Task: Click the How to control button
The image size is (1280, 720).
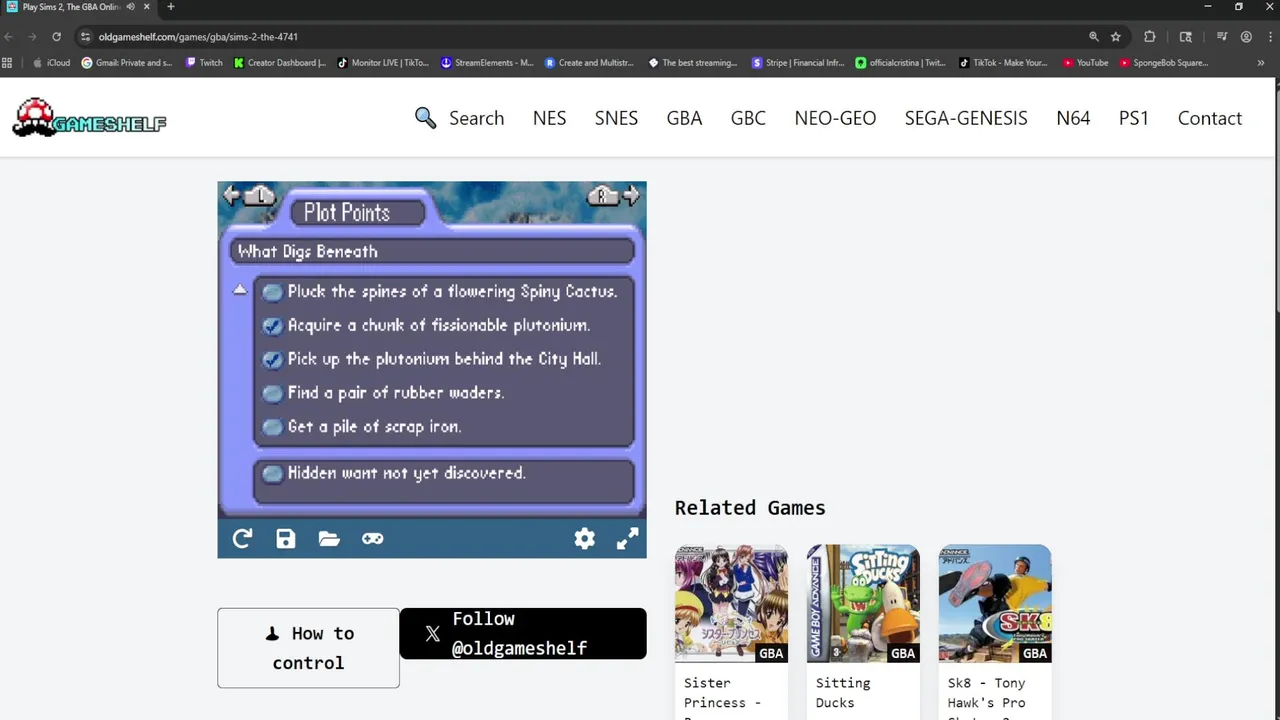Action: 308,648
